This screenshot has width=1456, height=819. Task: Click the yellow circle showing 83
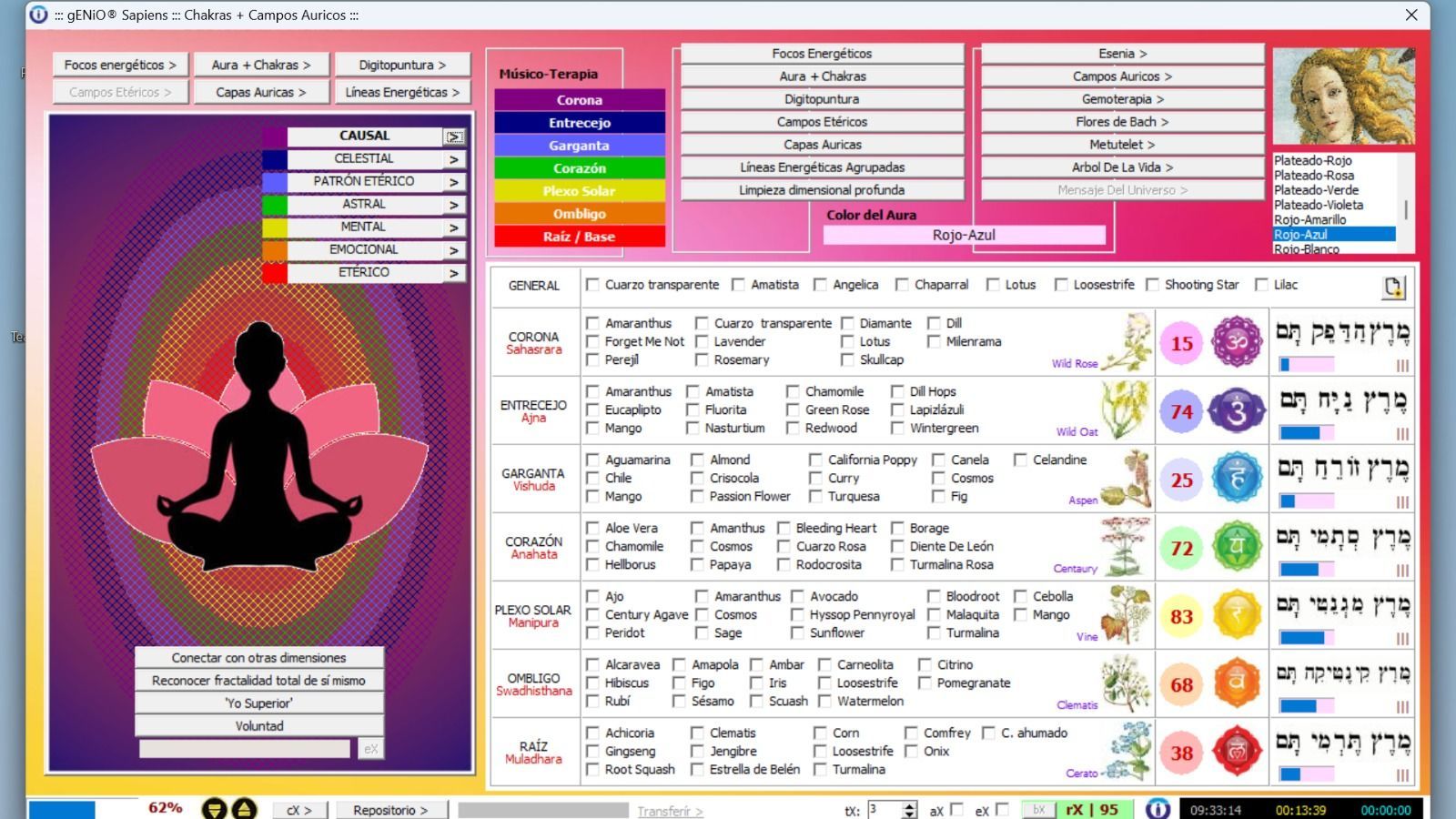point(1181,616)
